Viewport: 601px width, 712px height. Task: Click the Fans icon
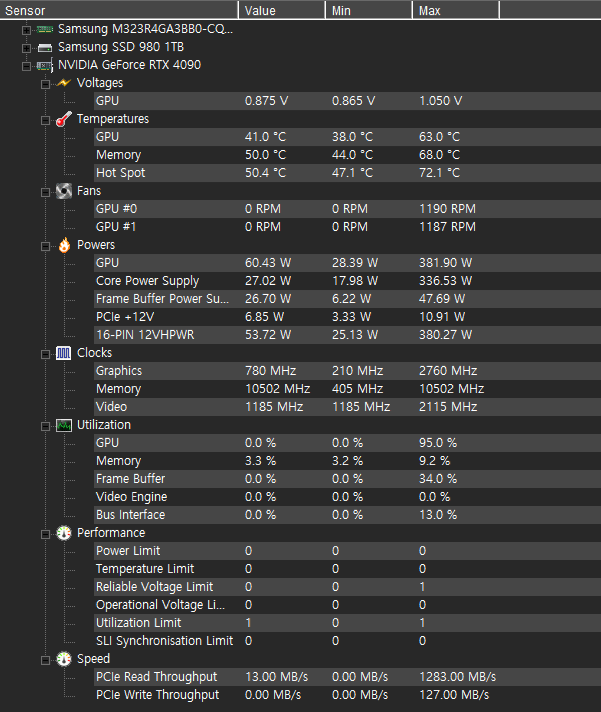click(x=64, y=191)
